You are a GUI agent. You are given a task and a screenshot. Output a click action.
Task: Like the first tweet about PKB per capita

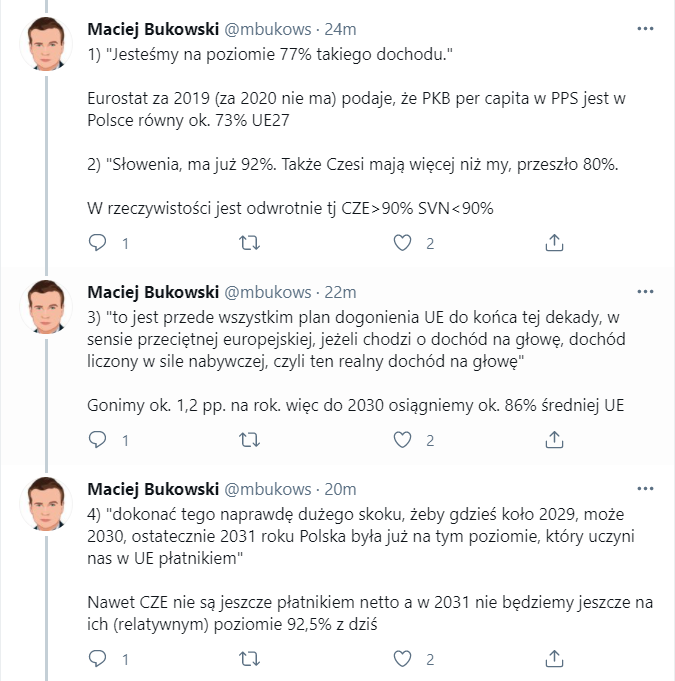point(402,243)
